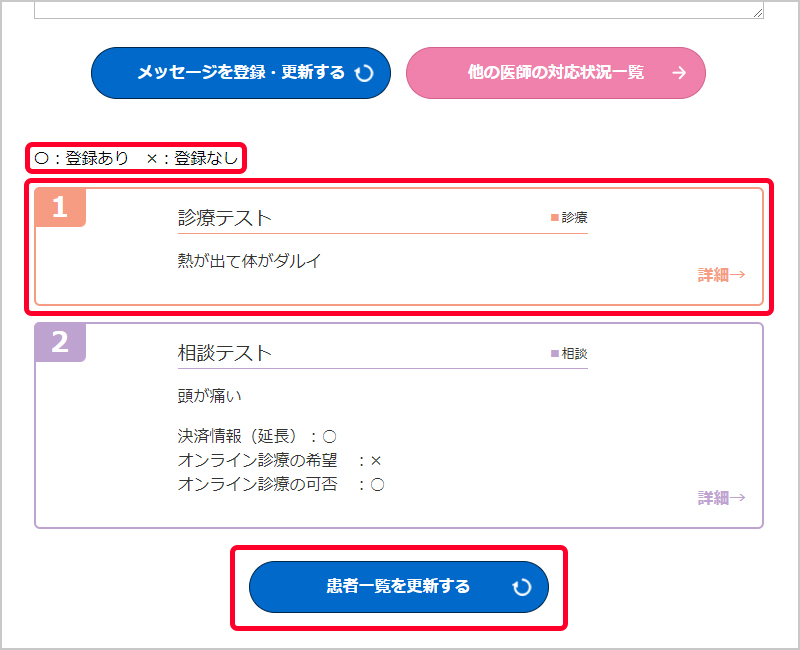
Task: Select the orange number 1 badge
Action: (60, 207)
